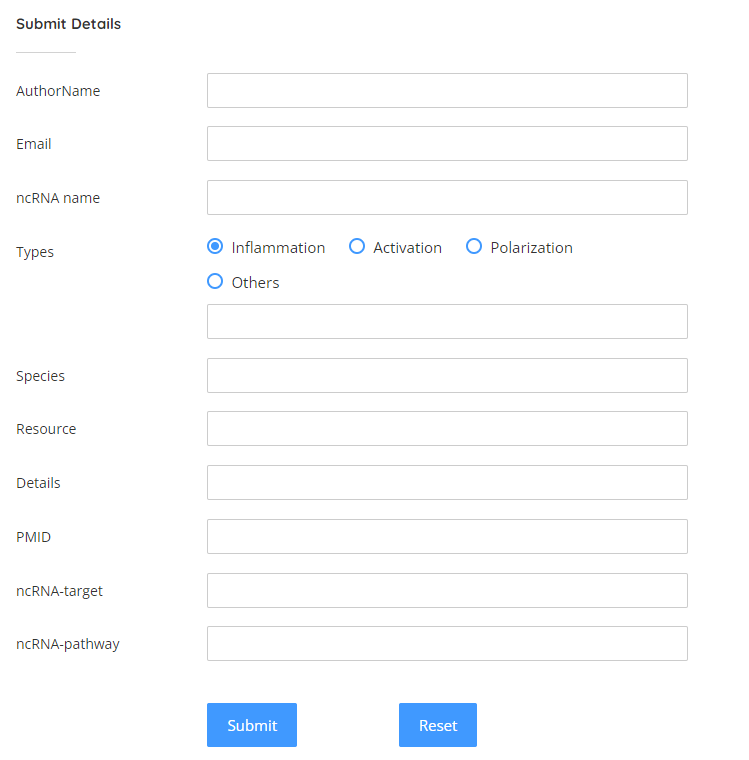The height and width of the screenshot is (760, 749).
Task: Click the Reset button
Action: click(437, 725)
